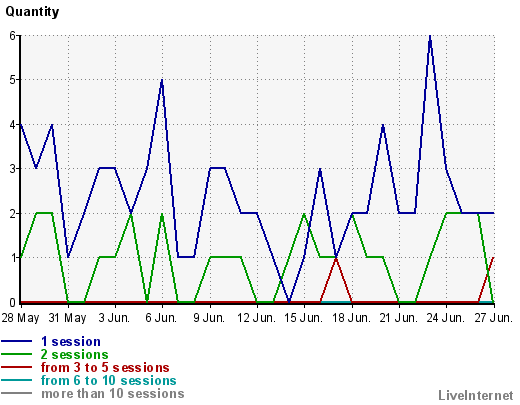Click the gray more than 10 sessions line
520x405 pixels.
pos(16,393)
